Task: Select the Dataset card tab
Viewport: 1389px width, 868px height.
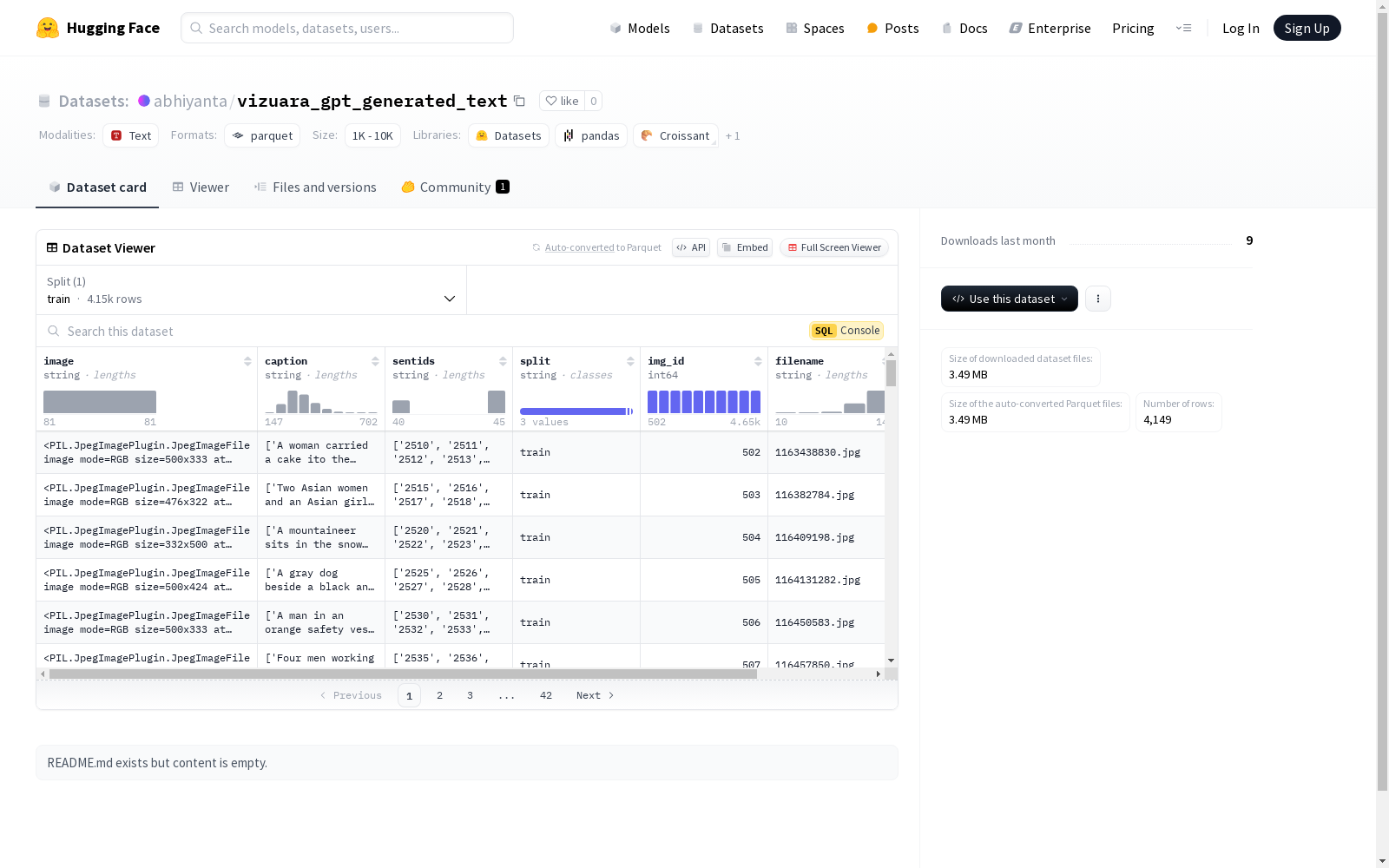Action: coord(97,187)
